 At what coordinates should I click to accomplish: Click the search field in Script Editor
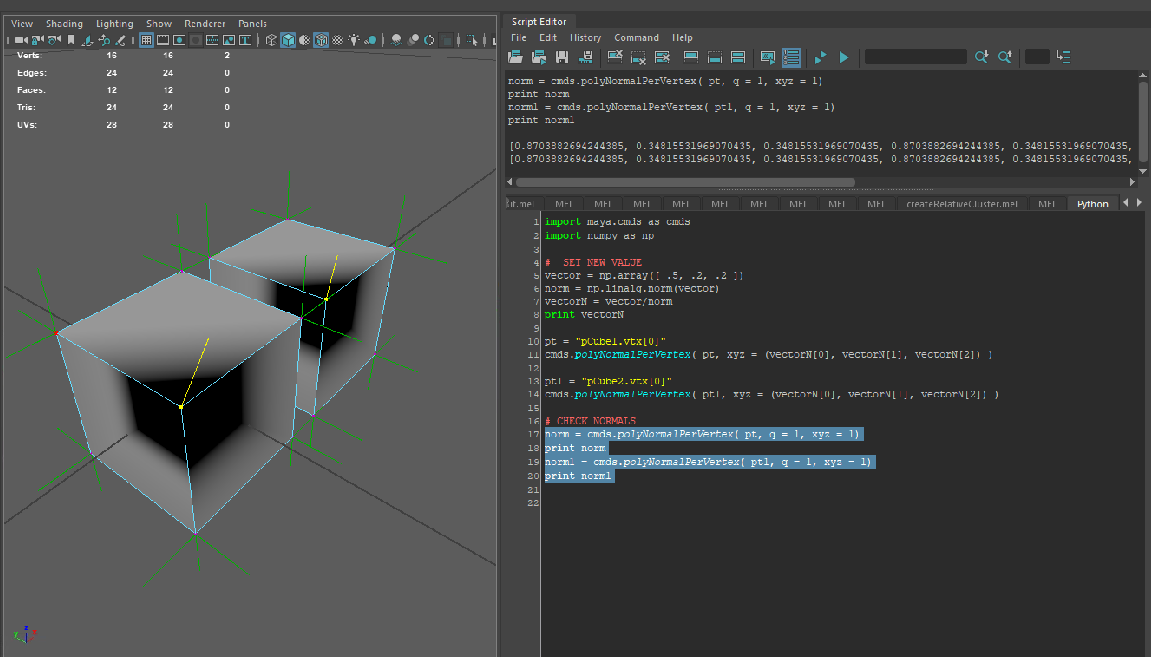click(915, 57)
